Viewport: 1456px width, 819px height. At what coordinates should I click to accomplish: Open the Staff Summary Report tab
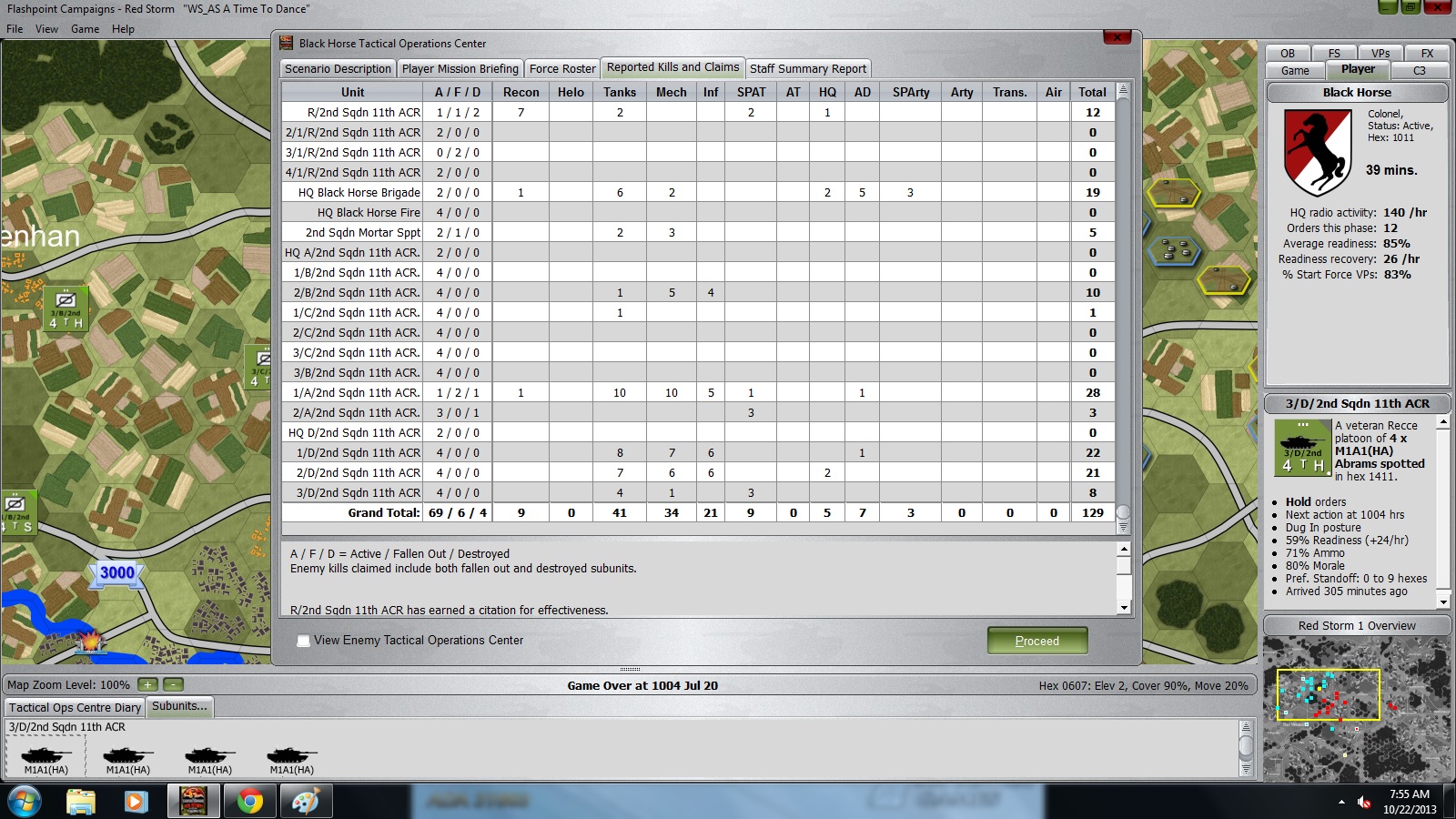808,69
